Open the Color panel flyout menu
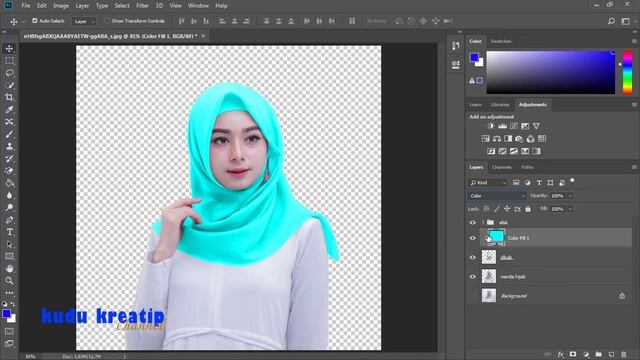The image size is (640, 360). tap(634, 41)
